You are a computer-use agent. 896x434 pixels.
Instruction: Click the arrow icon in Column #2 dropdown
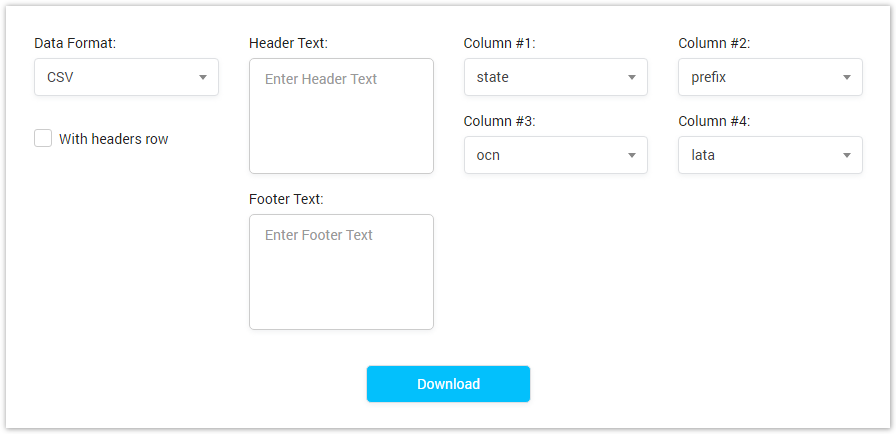(x=846, y=77)
